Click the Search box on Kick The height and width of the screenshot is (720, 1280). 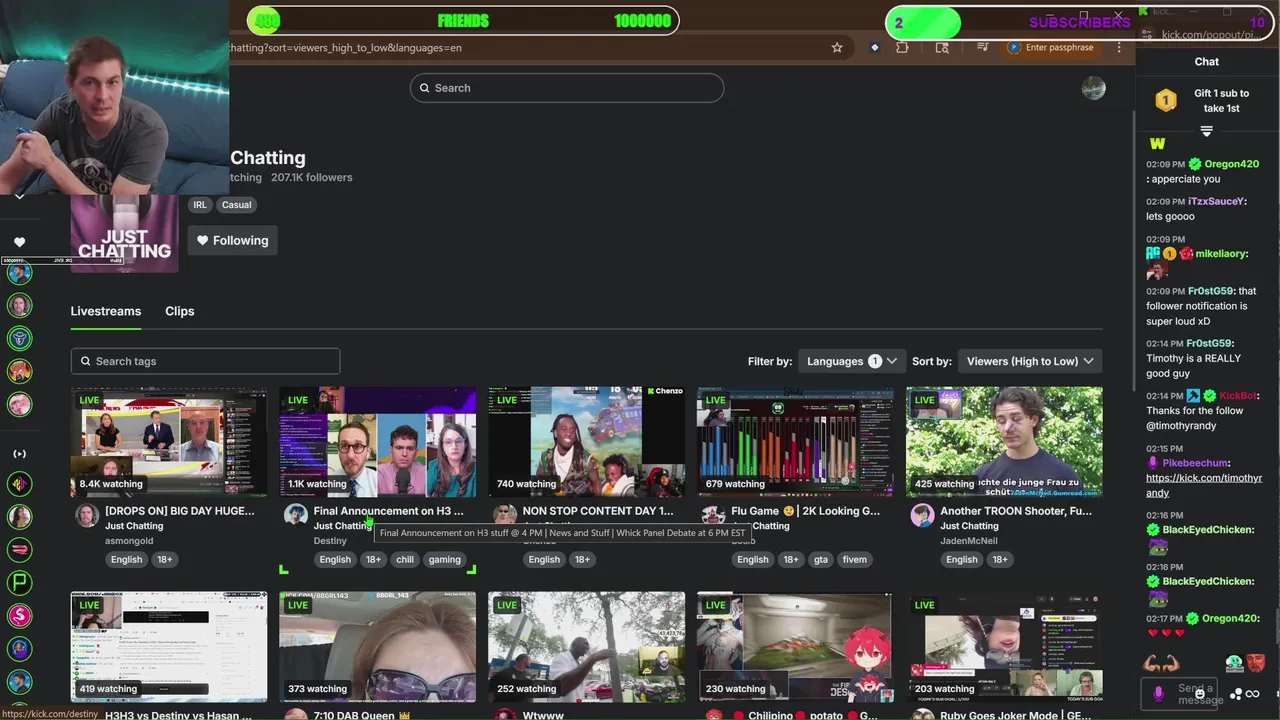(x=567, y=88)
